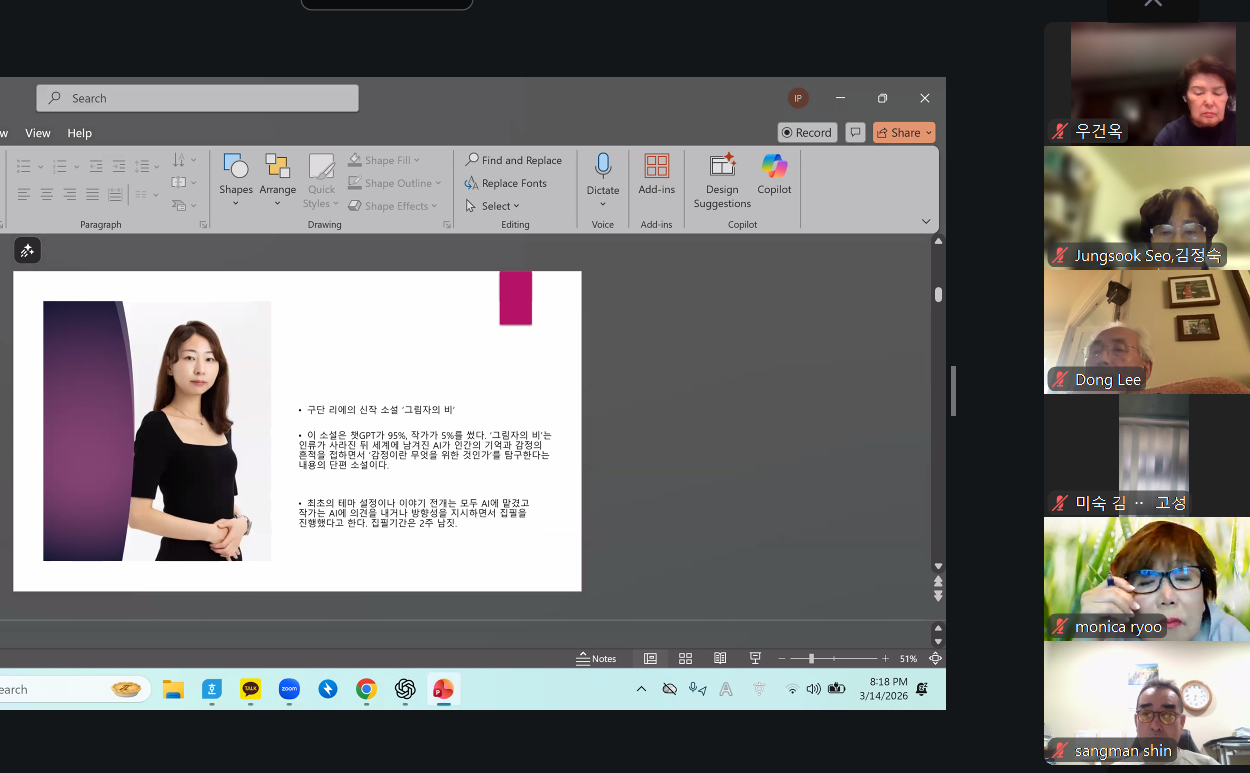Toggle Normal view button
Image resolution: width=1250 pixels, height=773 pixels.
tap(650, 658)
